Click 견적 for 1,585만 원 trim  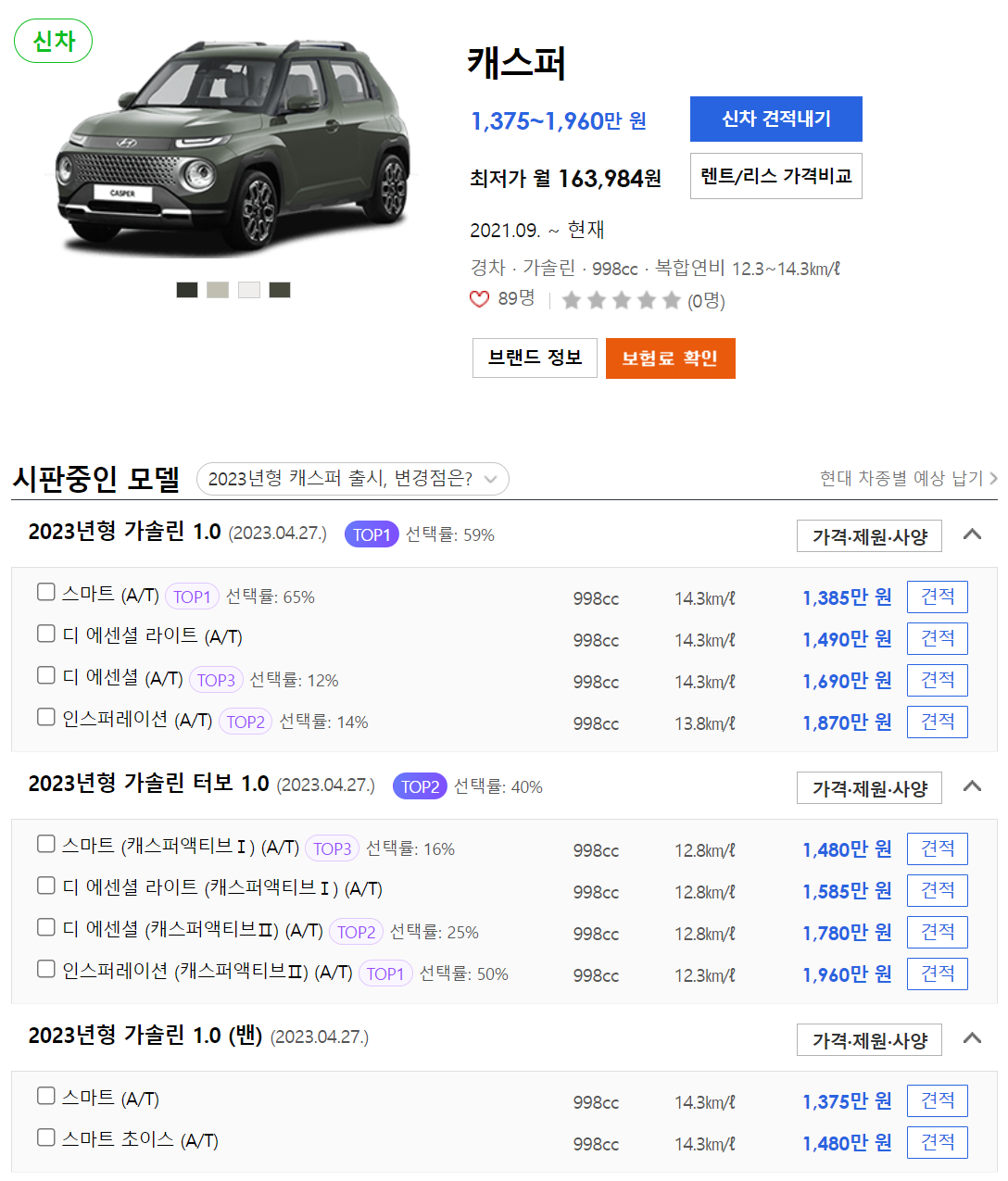coord(938,890)
